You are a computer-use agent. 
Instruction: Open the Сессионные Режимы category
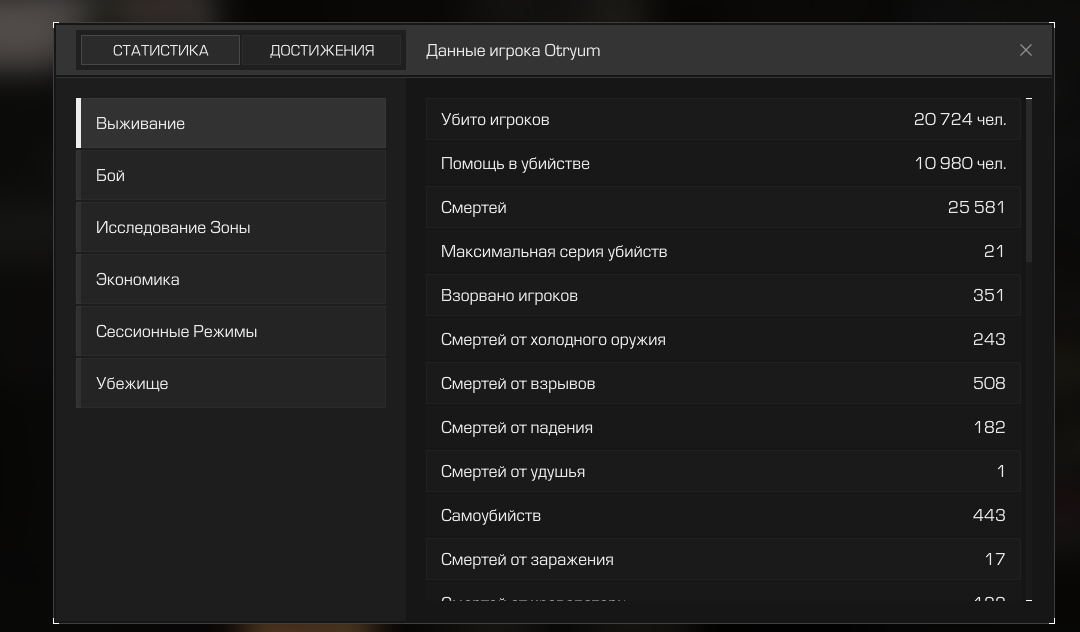tap(231, 331)
